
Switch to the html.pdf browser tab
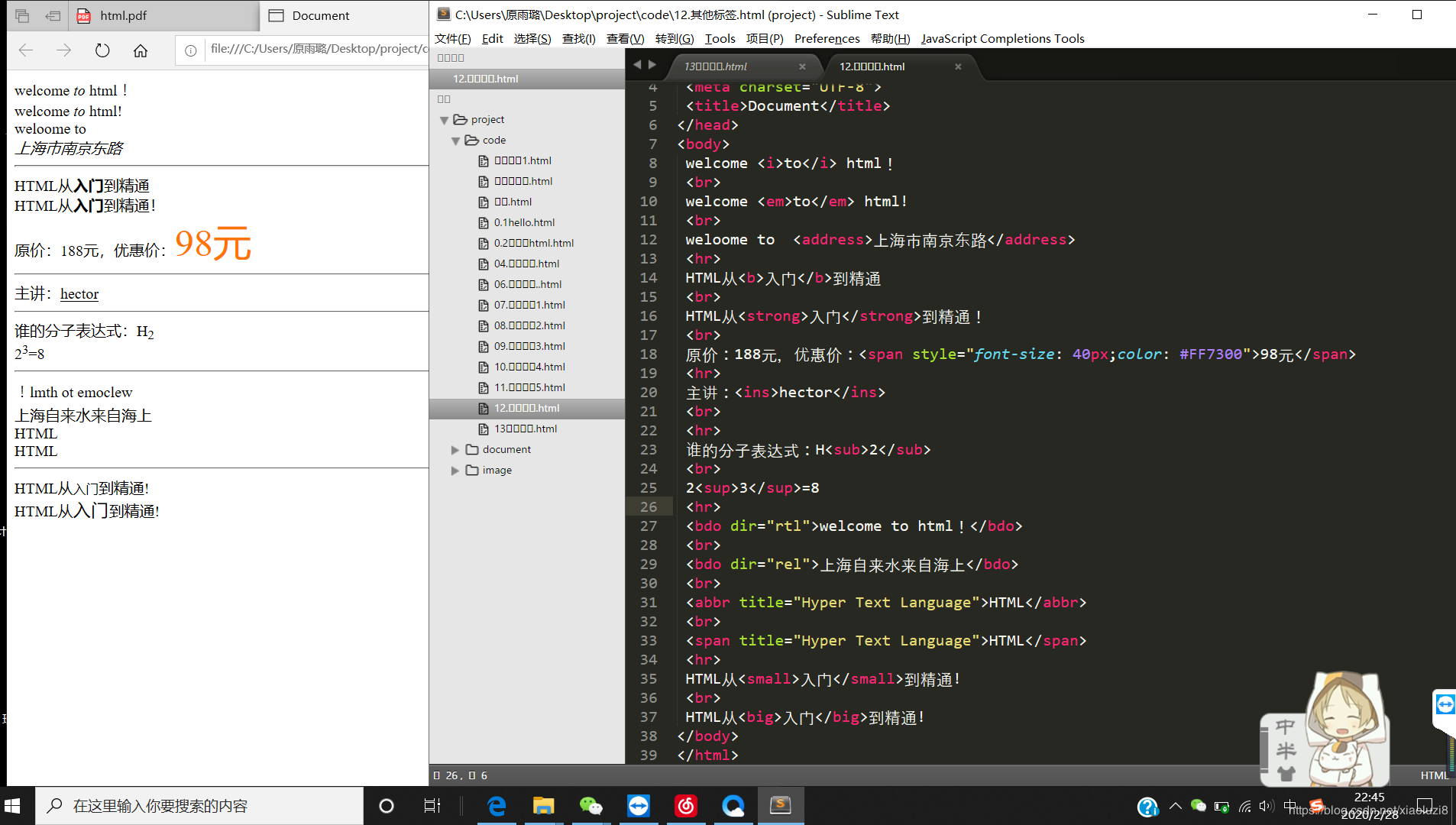(x=164, y=15)
